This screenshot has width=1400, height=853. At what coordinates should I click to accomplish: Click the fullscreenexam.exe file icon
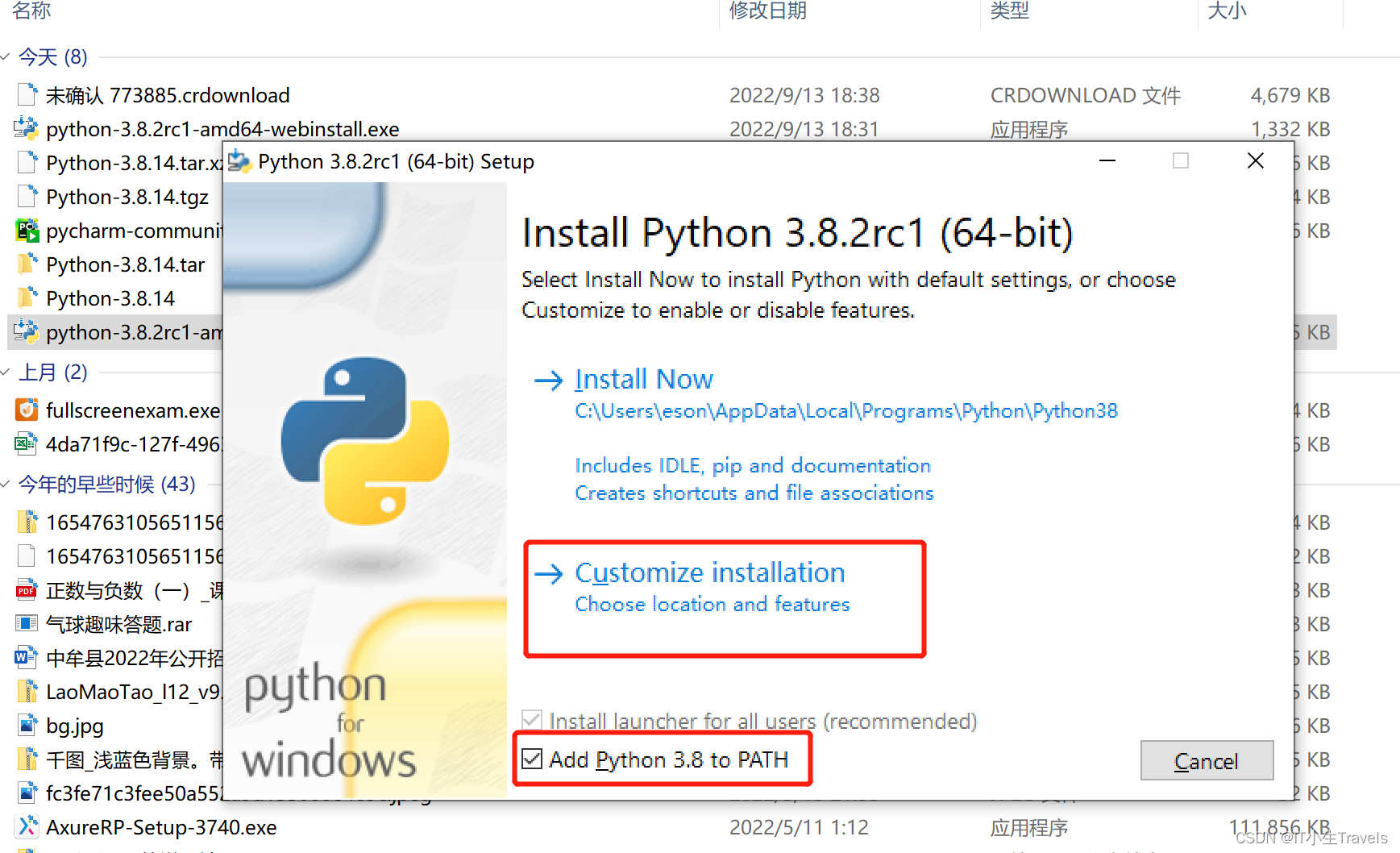(x=25, y=410)
